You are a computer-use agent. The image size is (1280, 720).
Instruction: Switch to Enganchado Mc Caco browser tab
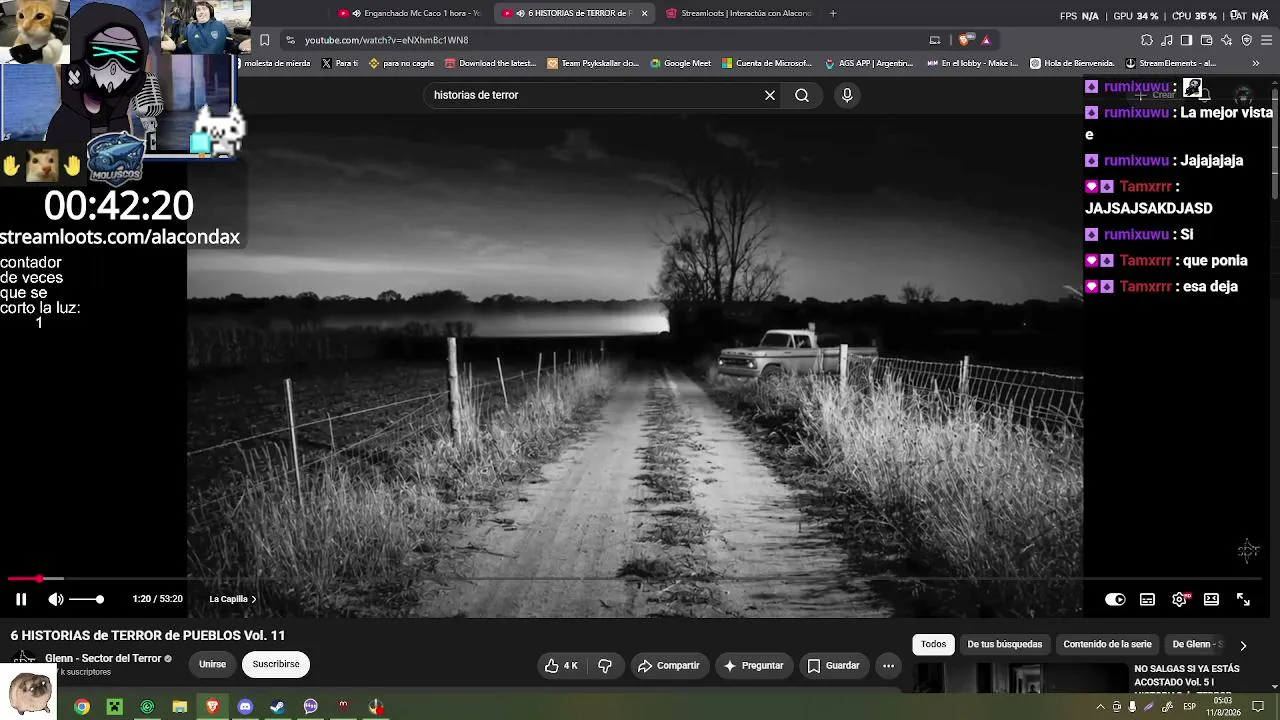click(x=410, y=13)
